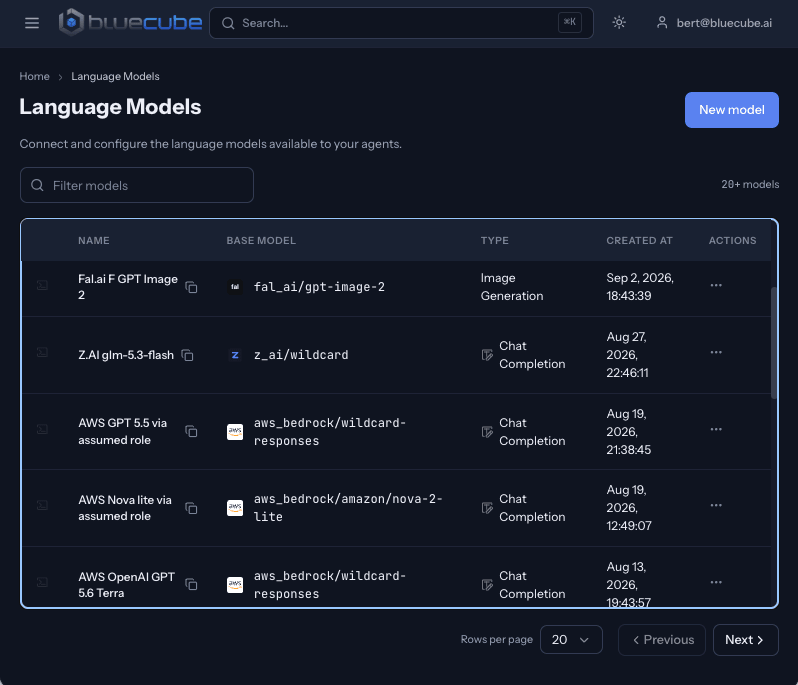
Task: Click terminal icon on AWS OpenAI GPT 5.6 Terra row
Action: tap(42, 582)
